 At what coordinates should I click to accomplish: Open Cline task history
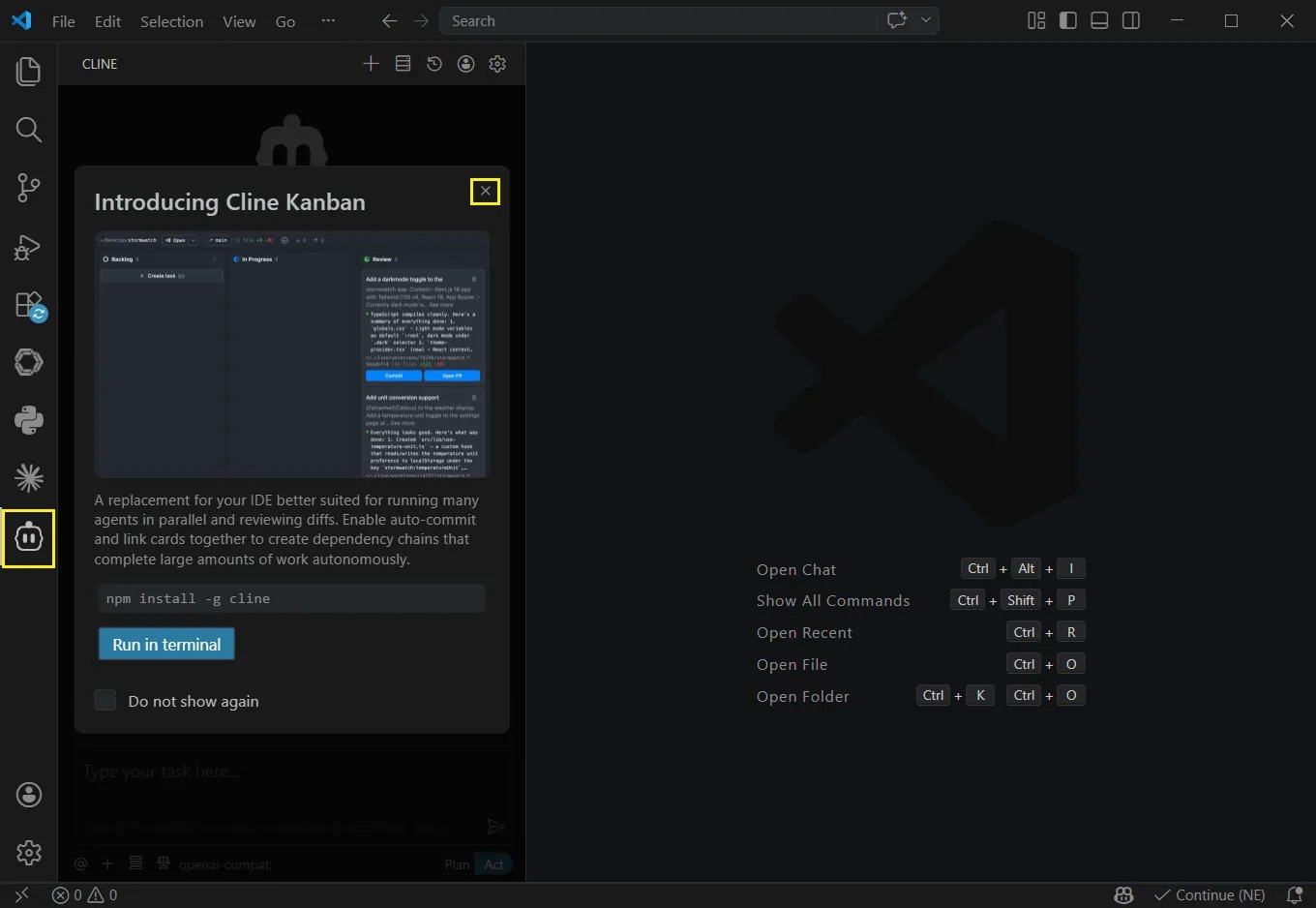(x=434, y=64)
